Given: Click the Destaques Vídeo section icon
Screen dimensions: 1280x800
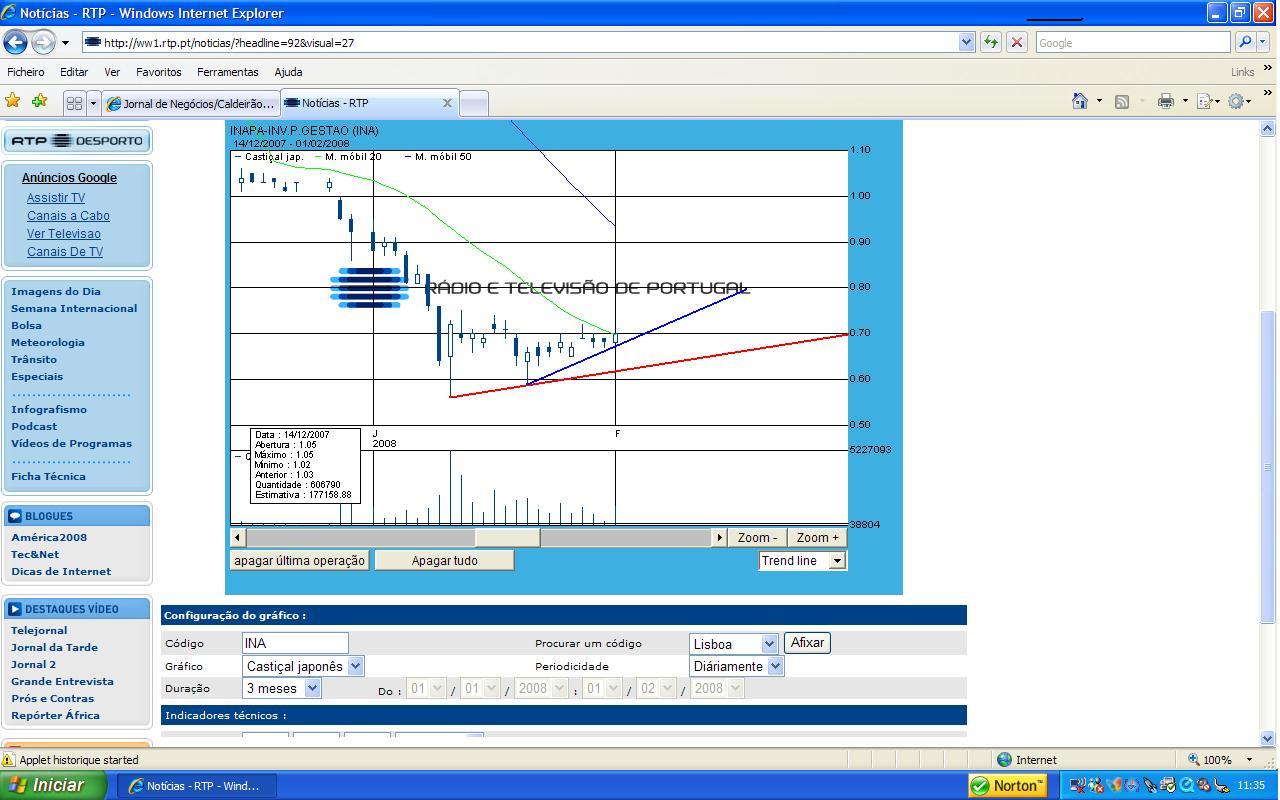Looking at the screenshot, I should click(15, 609).
